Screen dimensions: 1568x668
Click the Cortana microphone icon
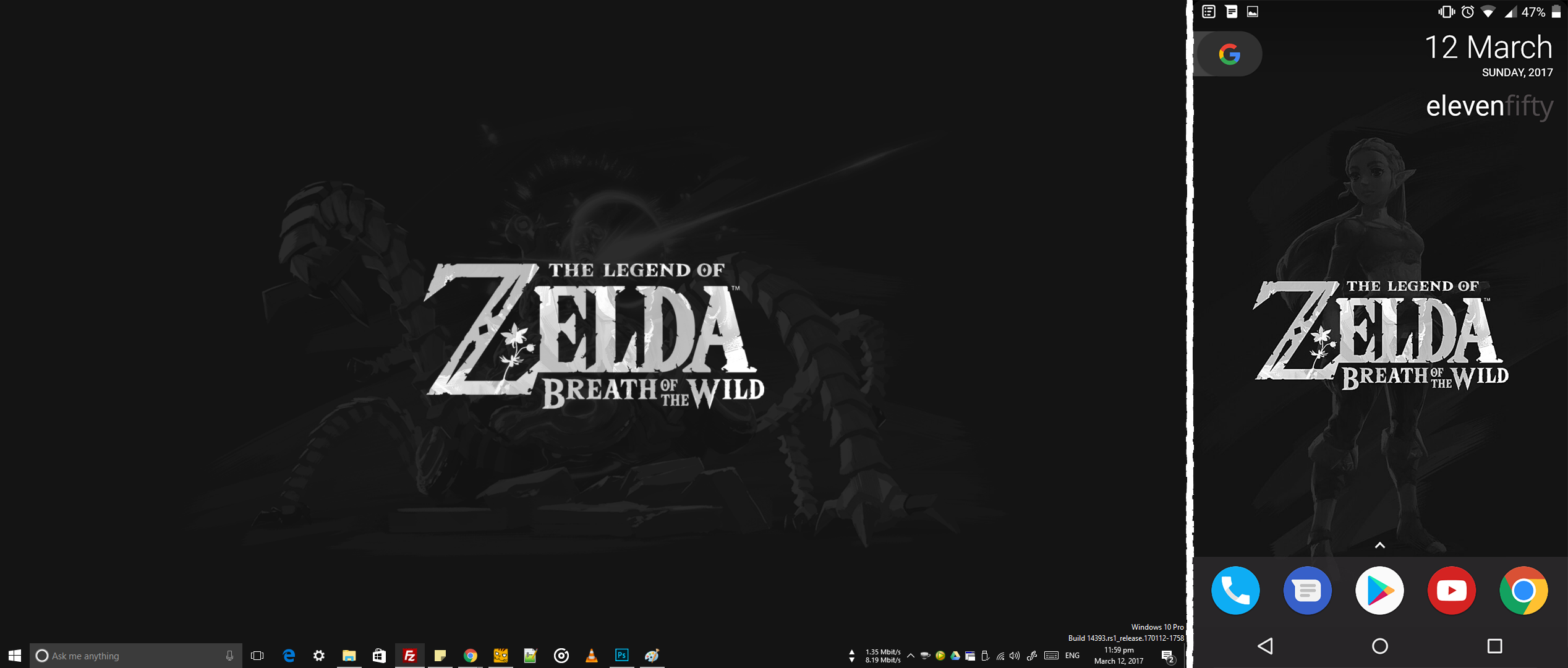coord(229,656)
